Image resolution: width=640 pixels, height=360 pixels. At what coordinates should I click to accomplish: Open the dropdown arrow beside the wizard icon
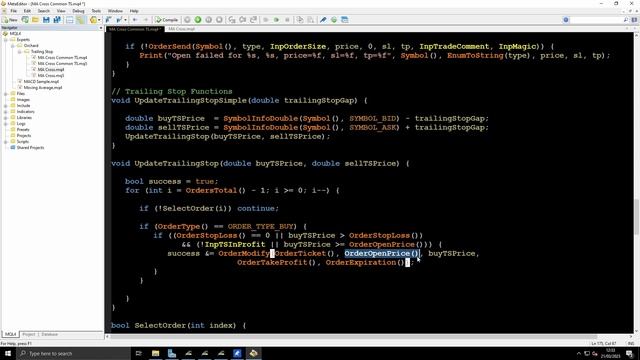pos(99,20)
